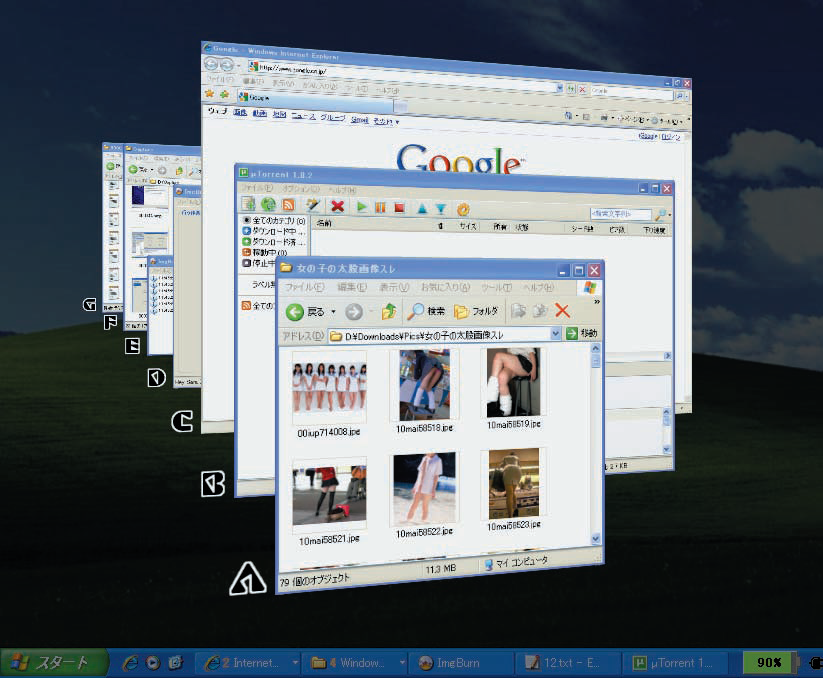The height and width of the screenshot is (678, 823).
Task: Click the search box in µTorrent toolbar
Action: coord(620,214)
